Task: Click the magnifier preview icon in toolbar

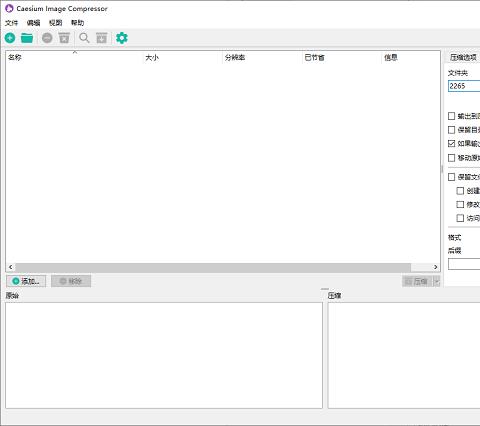Action: 84,38
